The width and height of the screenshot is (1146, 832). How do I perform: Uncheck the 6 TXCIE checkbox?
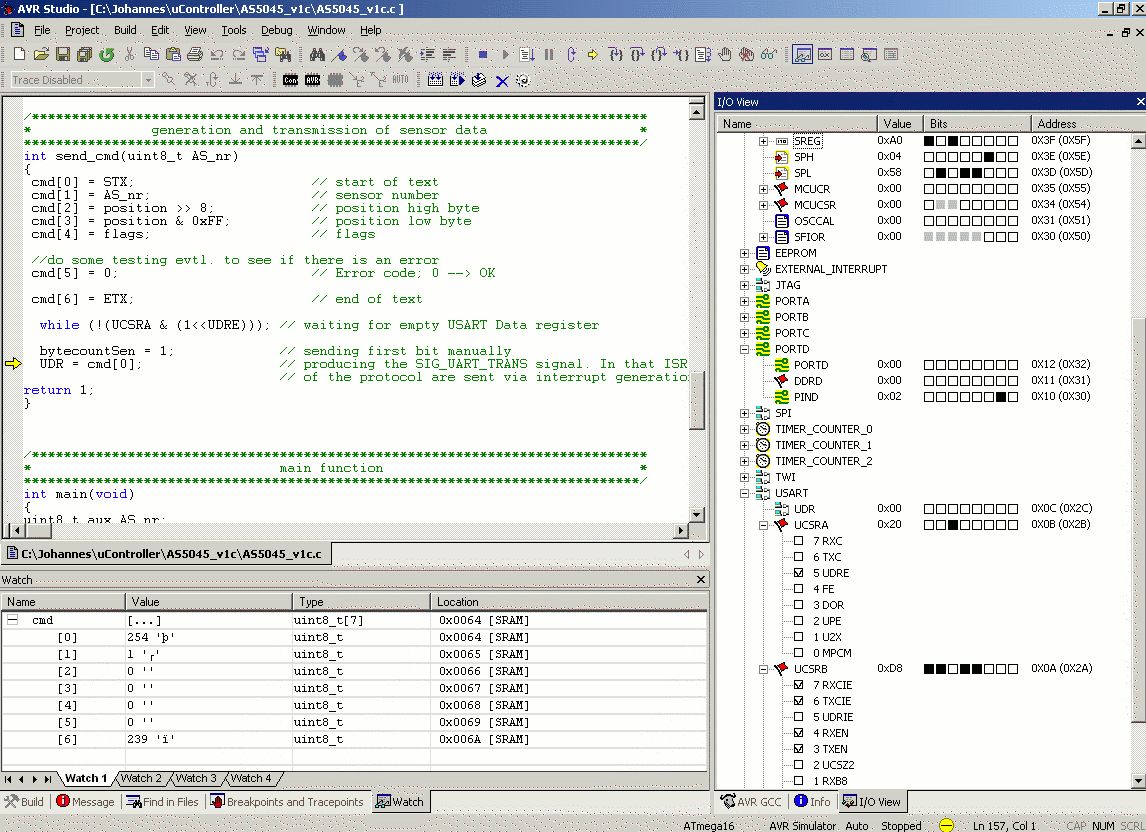tap(798, 701)
